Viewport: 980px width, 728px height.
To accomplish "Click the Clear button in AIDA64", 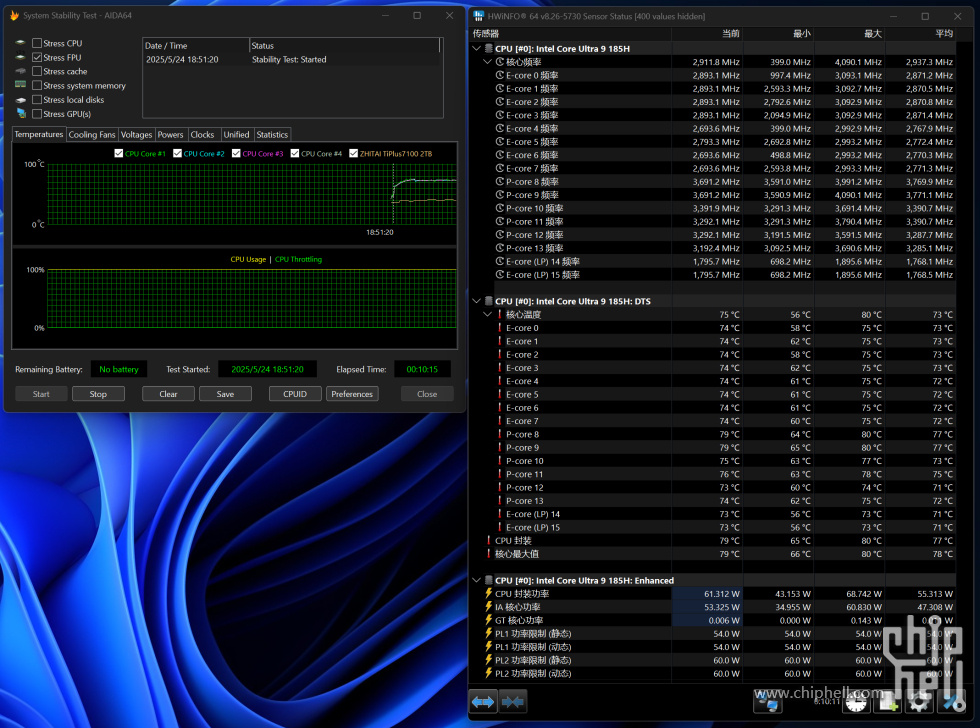I will tap(168, 394).
